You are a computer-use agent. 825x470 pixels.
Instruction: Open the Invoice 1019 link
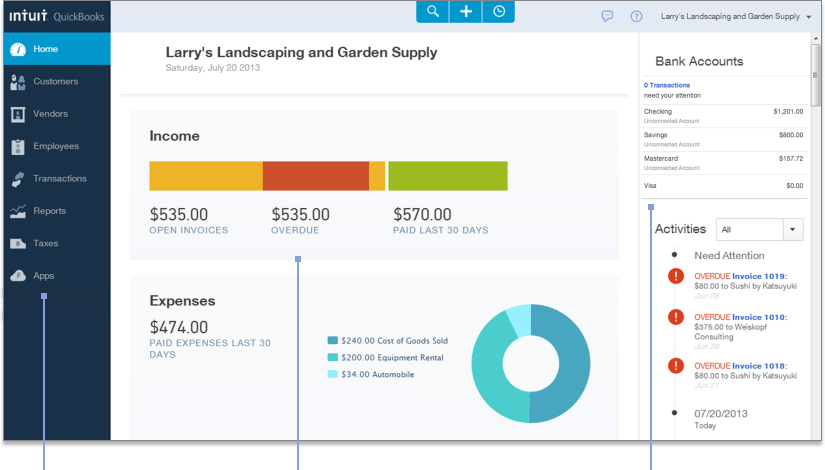click(759, 276)
